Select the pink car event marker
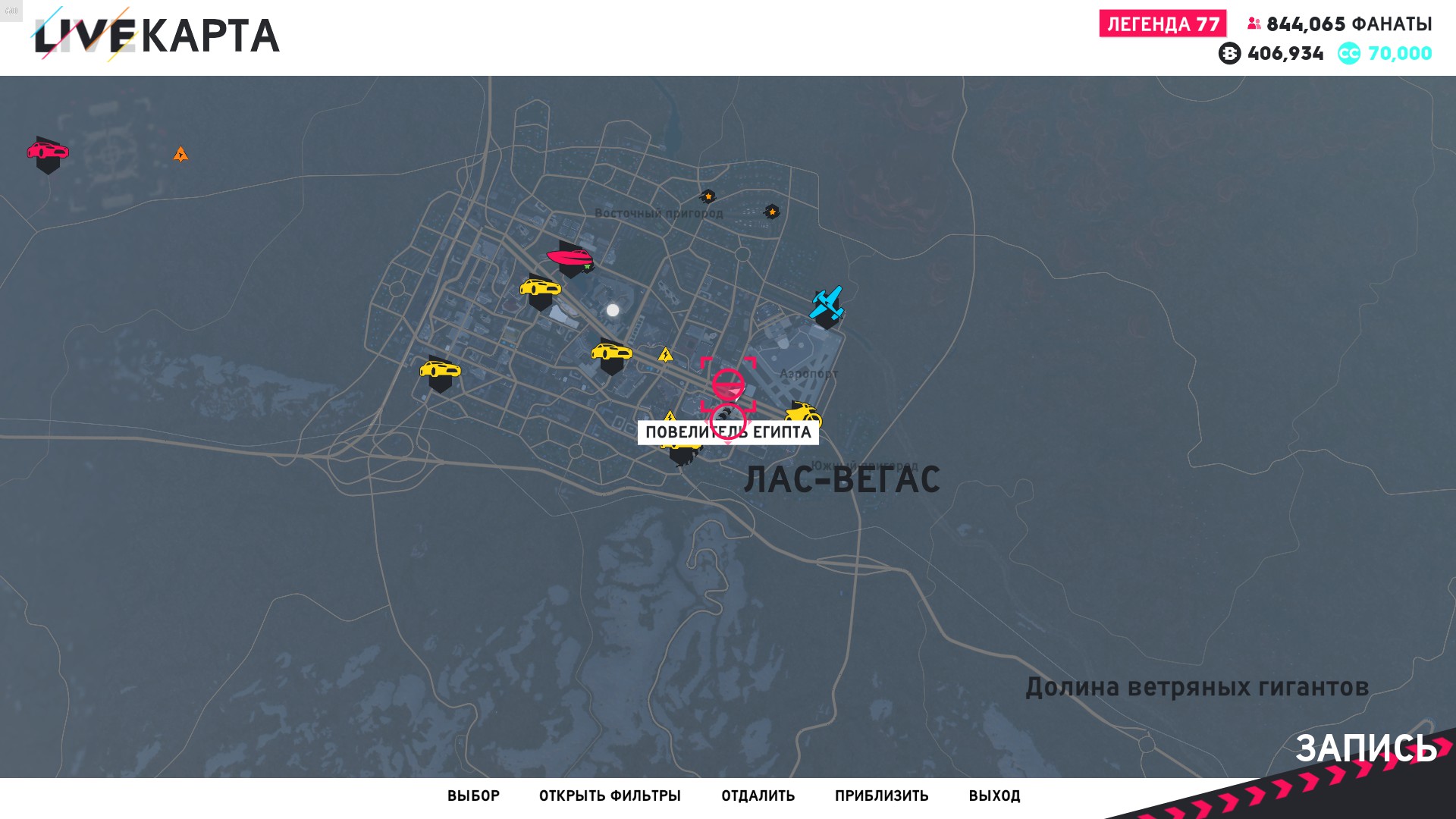Image resolution: width=1456 pixels, height=819 pixels. pos(48,155)
